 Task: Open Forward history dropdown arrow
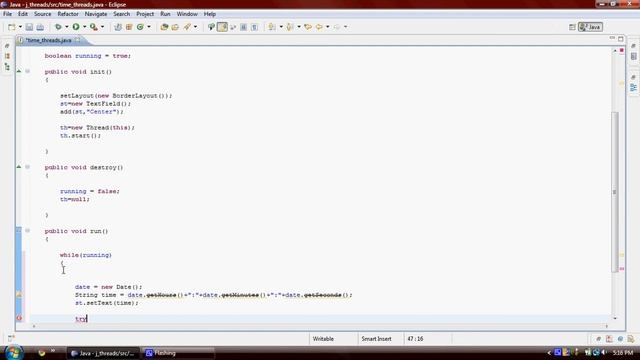point(345,27)
